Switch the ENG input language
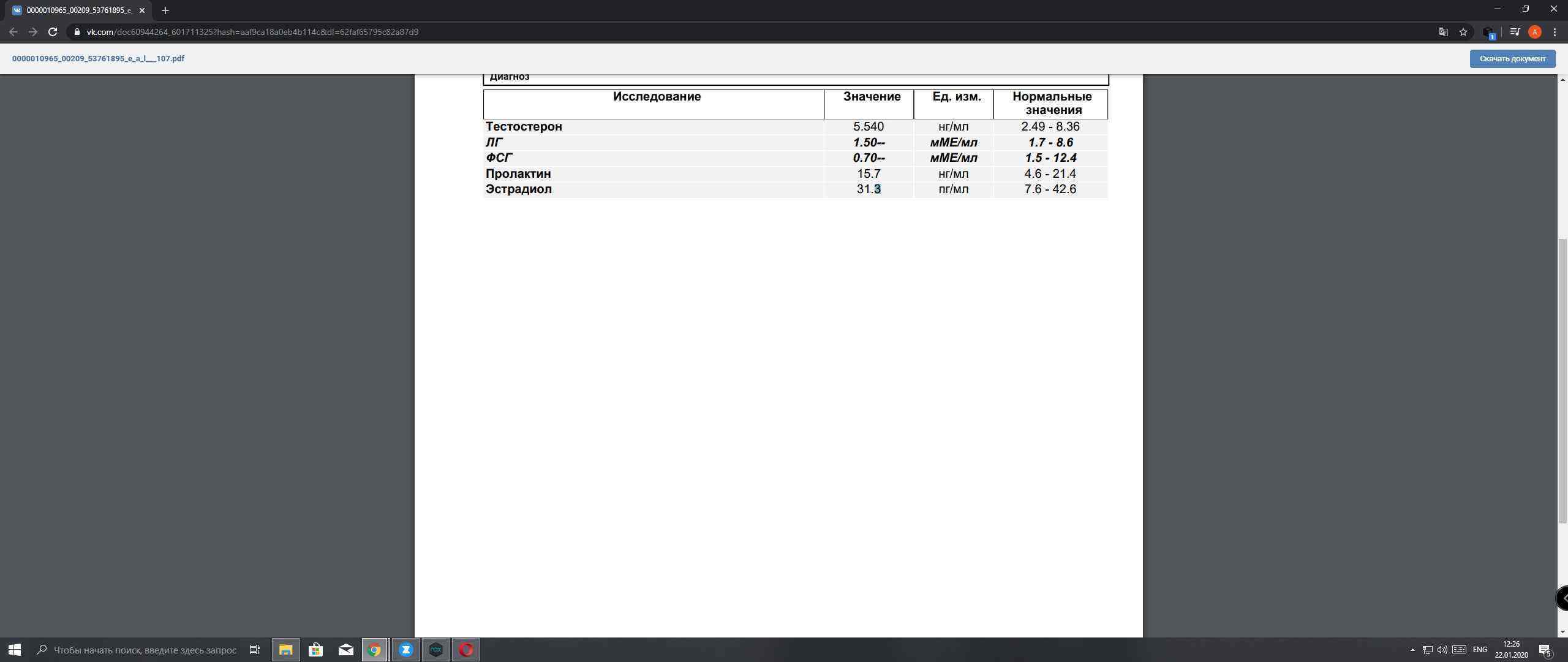1568x662 pixels. [1480, 650]
